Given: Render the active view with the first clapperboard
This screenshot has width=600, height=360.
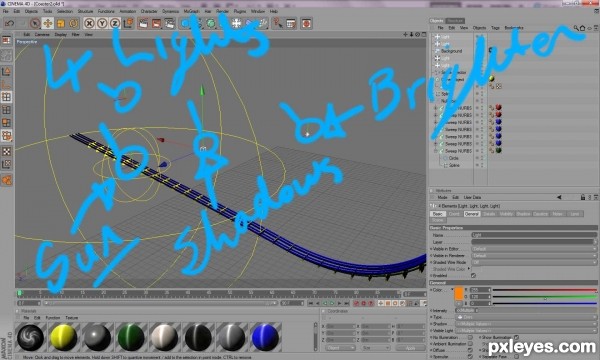Looking at the screenshot, I should pos(143,23).
